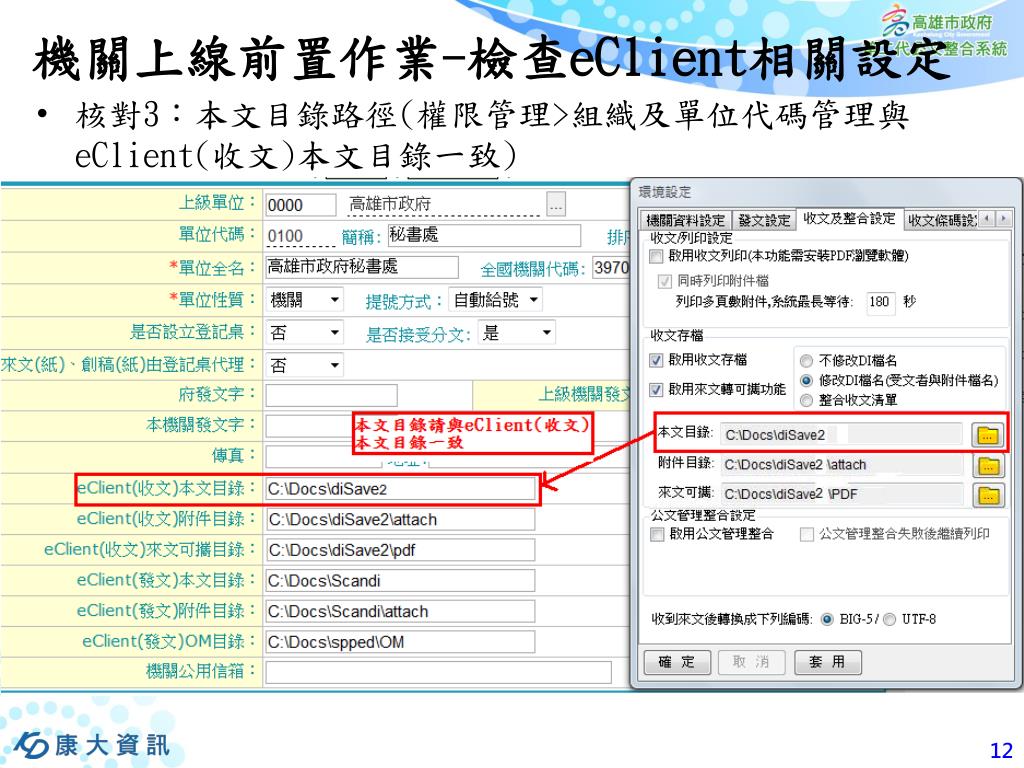The height and width of the screenshot is (768, 1024).
Task: Click the 上級單位 code field 0000
Action: [300, 205]
